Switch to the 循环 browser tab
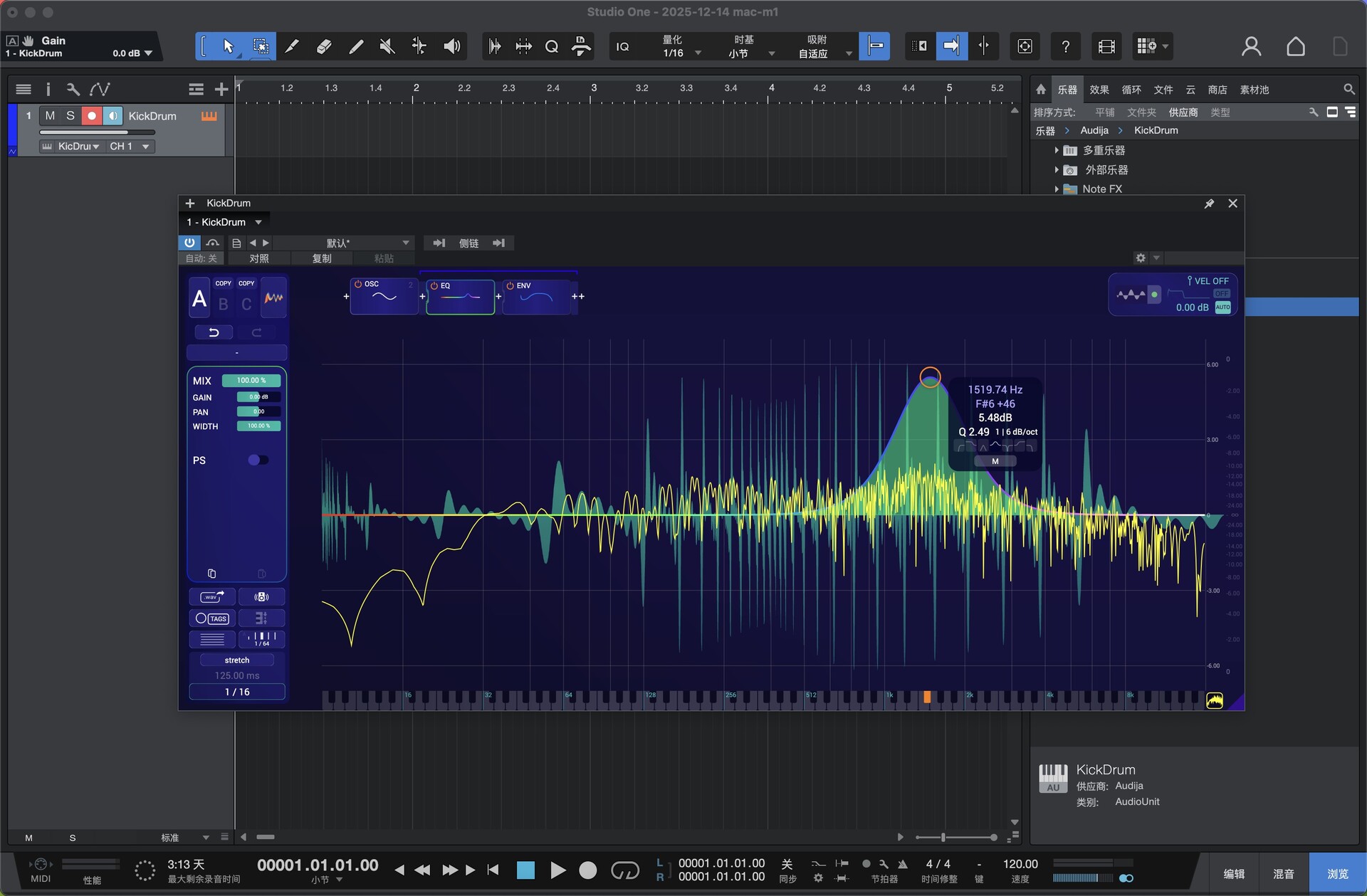The height and width of the screenshot is (896, 1367). [x=1131, y=90]
